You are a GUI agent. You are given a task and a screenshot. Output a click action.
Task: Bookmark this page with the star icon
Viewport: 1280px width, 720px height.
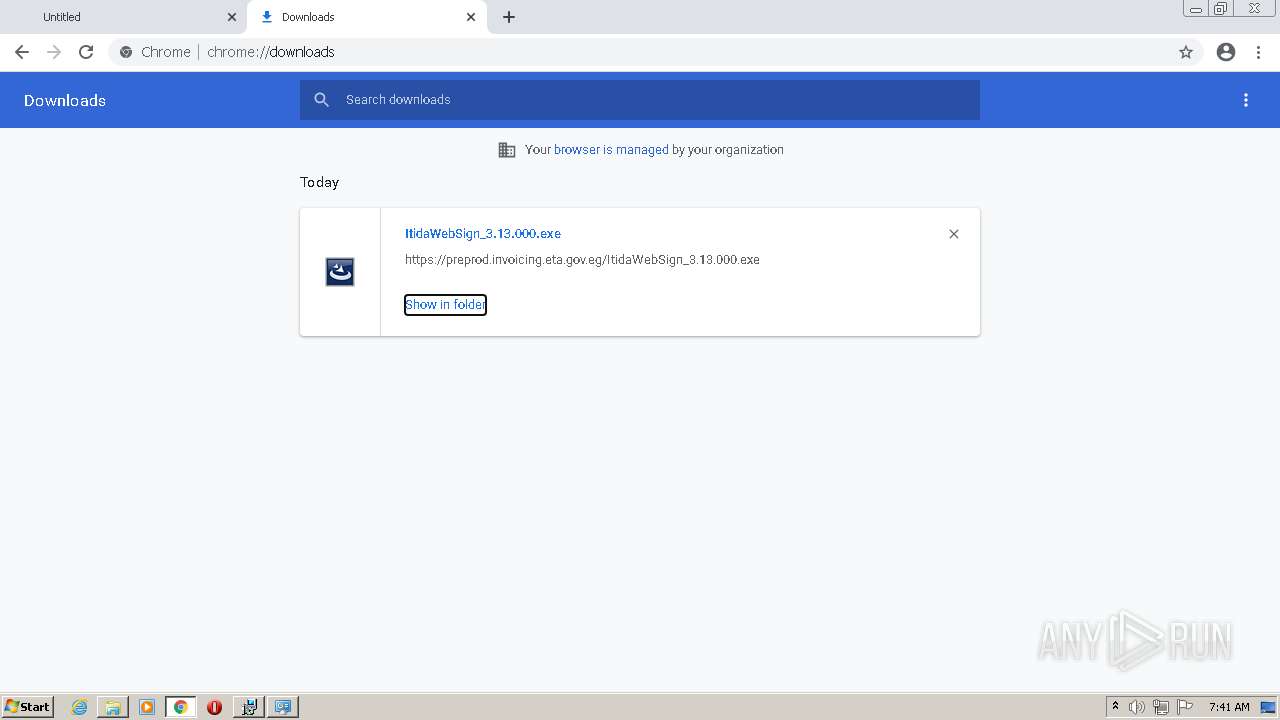1186,52
